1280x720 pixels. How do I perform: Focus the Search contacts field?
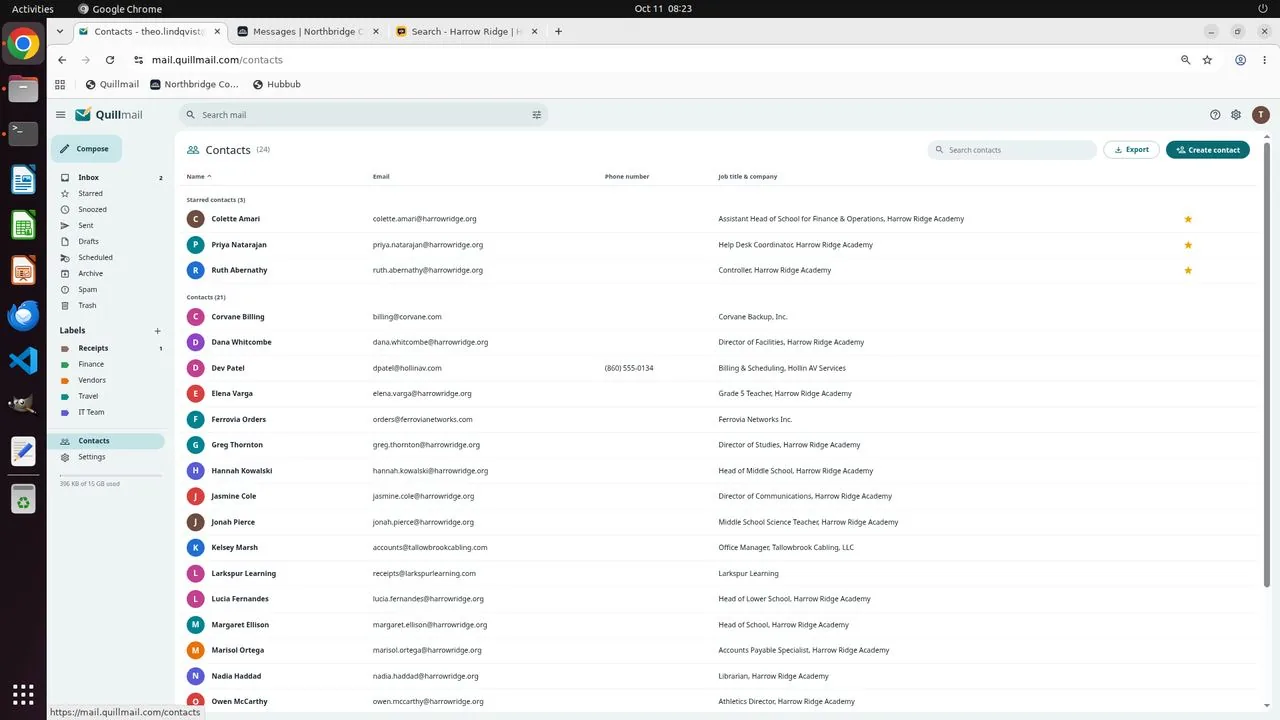[1012, 150]
